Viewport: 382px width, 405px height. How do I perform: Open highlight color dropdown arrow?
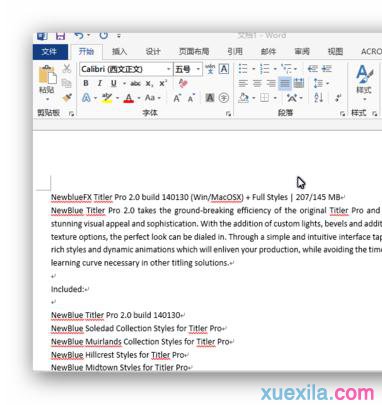117,98
